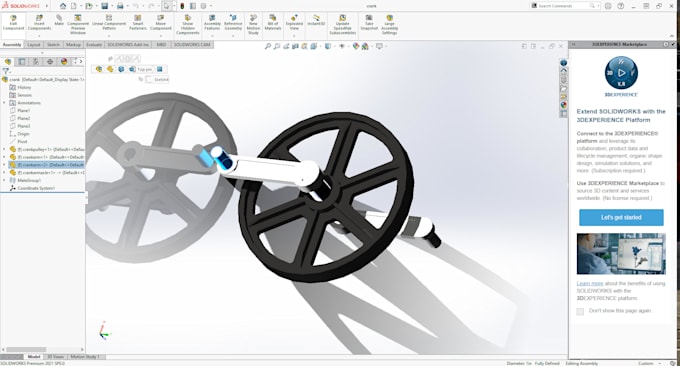Click the Exploded View tool
680x366 pixels.
pyautogui.click(x=294, y=23)
